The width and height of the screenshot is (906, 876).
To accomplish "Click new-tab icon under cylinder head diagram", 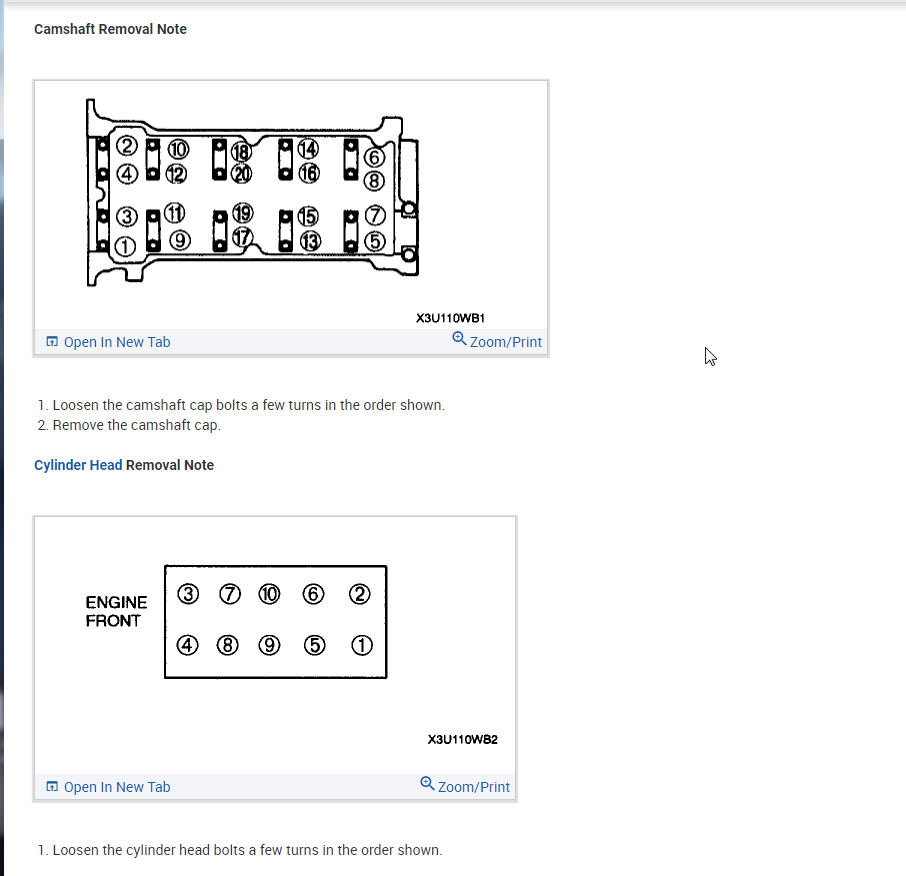I will [x=52, y=786].
